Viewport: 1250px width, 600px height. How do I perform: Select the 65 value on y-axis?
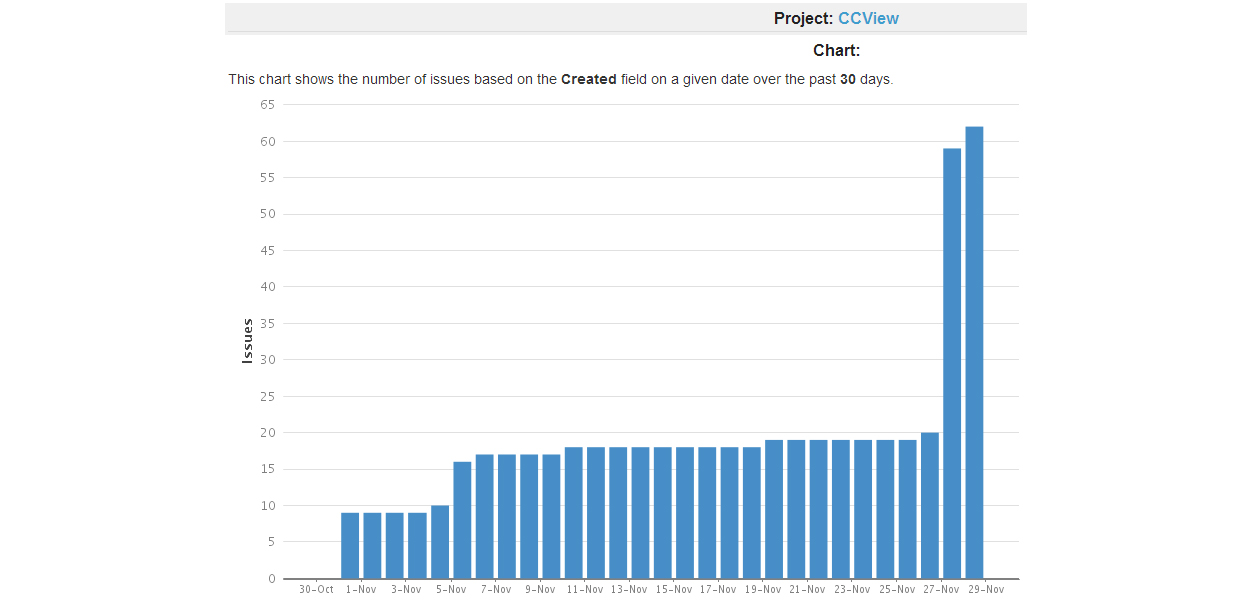267,104
